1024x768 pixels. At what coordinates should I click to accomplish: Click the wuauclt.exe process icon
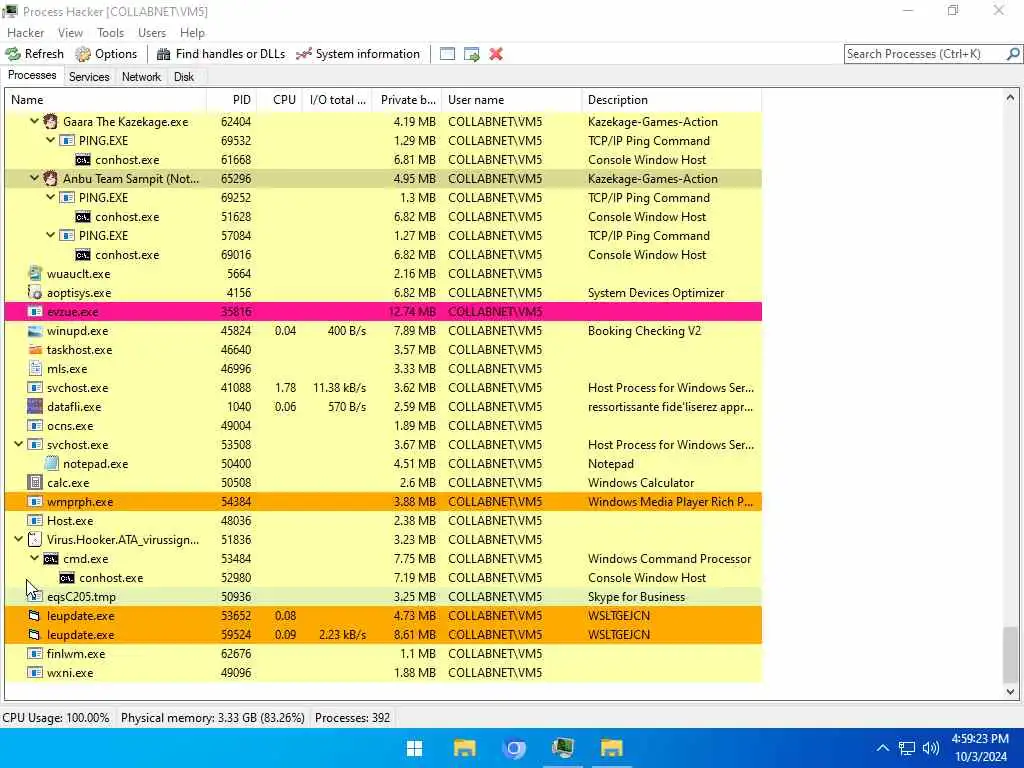35,274
